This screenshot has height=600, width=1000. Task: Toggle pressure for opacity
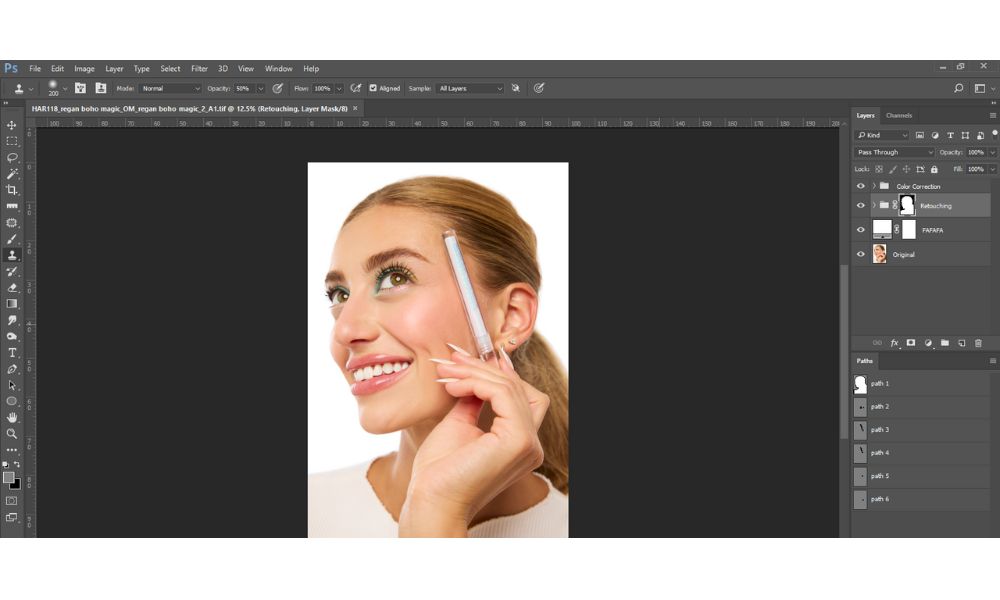point(277,89)
